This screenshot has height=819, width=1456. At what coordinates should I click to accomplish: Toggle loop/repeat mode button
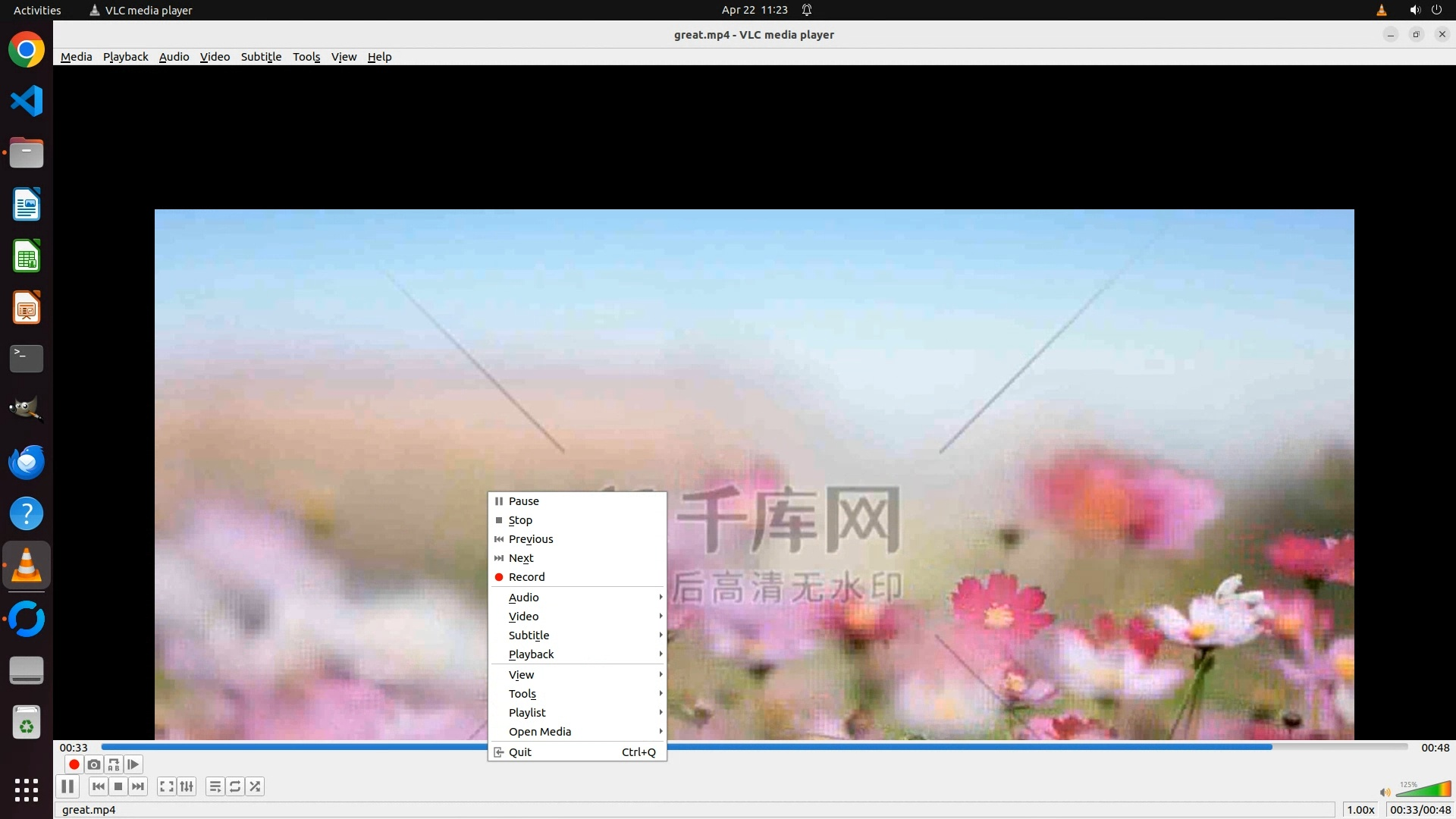235,786
